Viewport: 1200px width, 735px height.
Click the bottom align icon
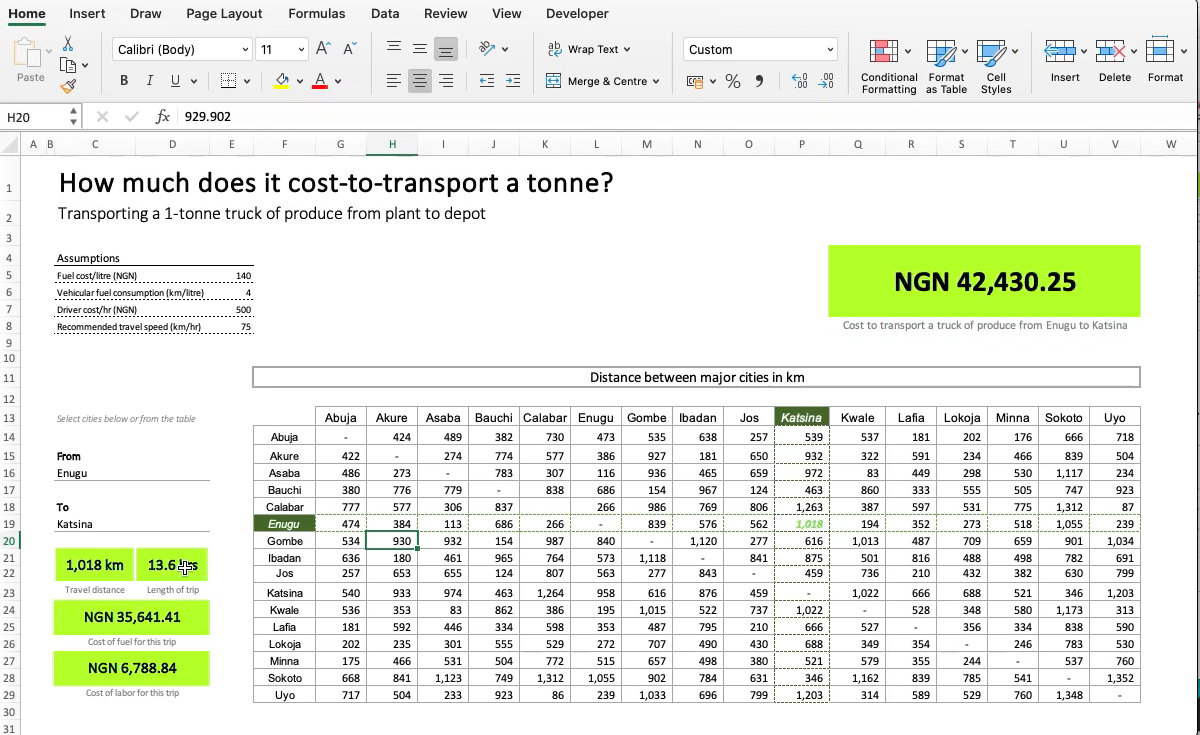446,49
